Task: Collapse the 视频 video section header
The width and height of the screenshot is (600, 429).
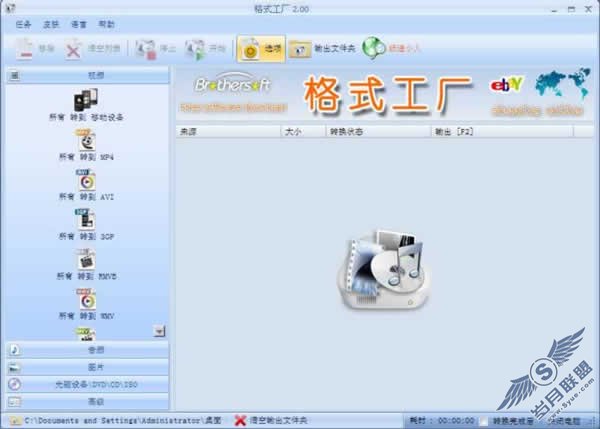Action: point(88,75)
